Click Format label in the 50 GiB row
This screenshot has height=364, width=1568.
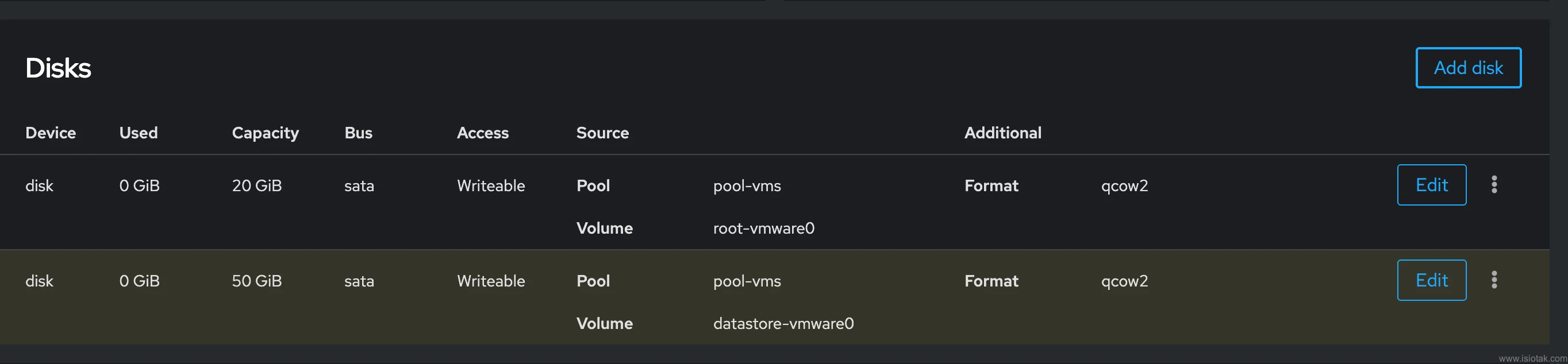tap(991, 281)
